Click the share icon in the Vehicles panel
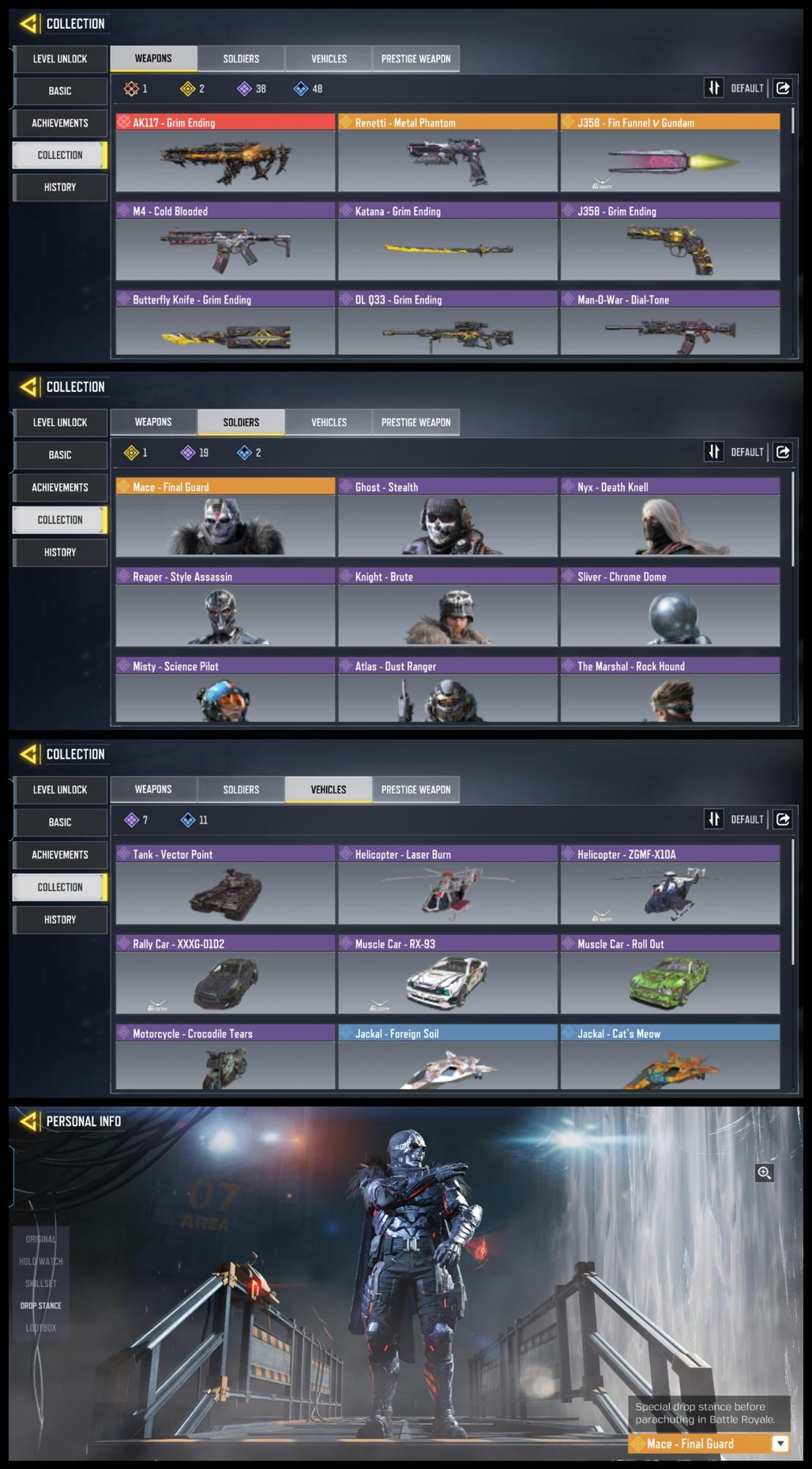The height and width of the screenshot is (1469, 812). [782, 819]
